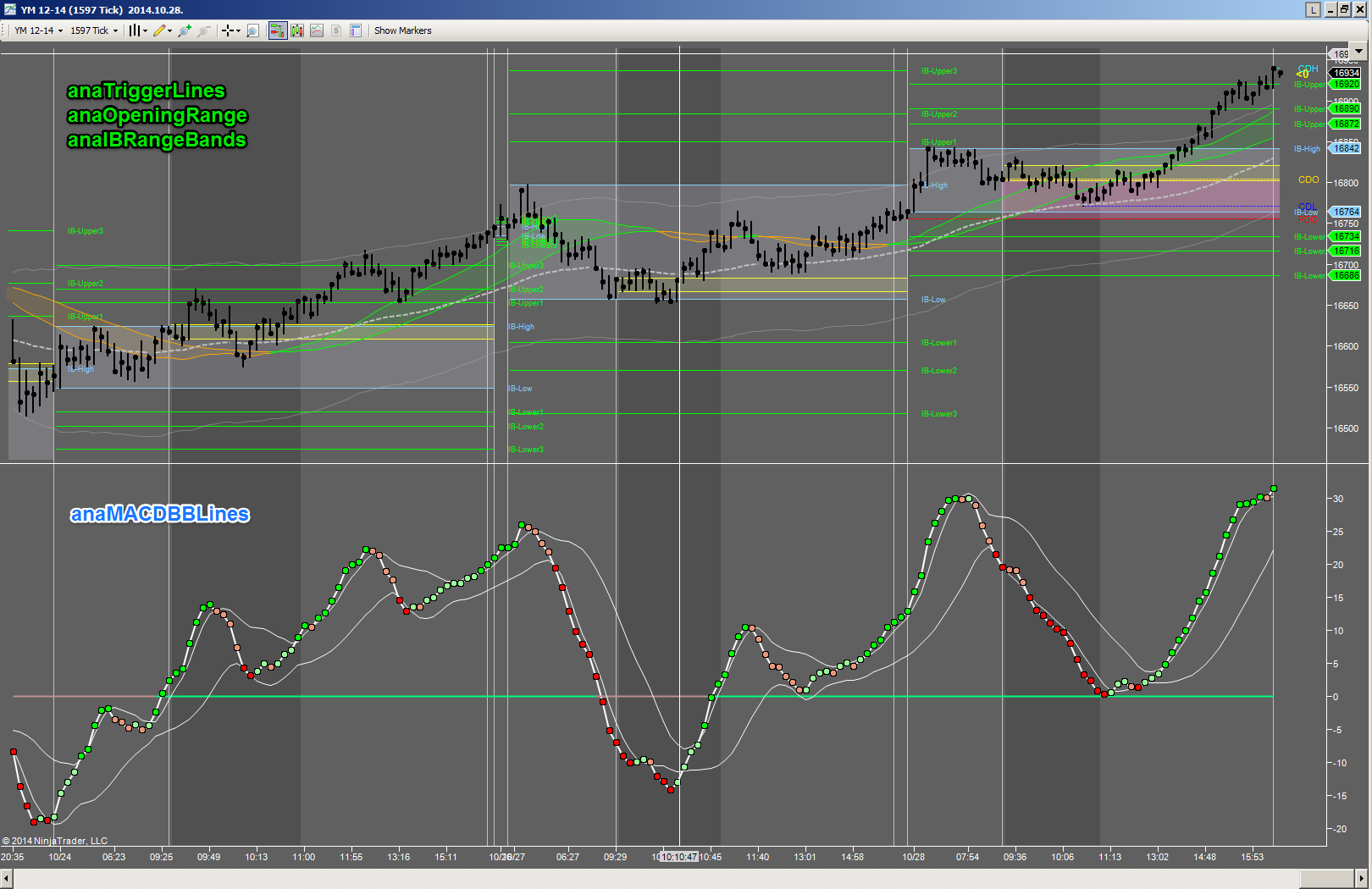Viewport: 1372px width, 889px height.
Task: Click the horizontal scrollbar thumb
Action: pos(1327,877)
